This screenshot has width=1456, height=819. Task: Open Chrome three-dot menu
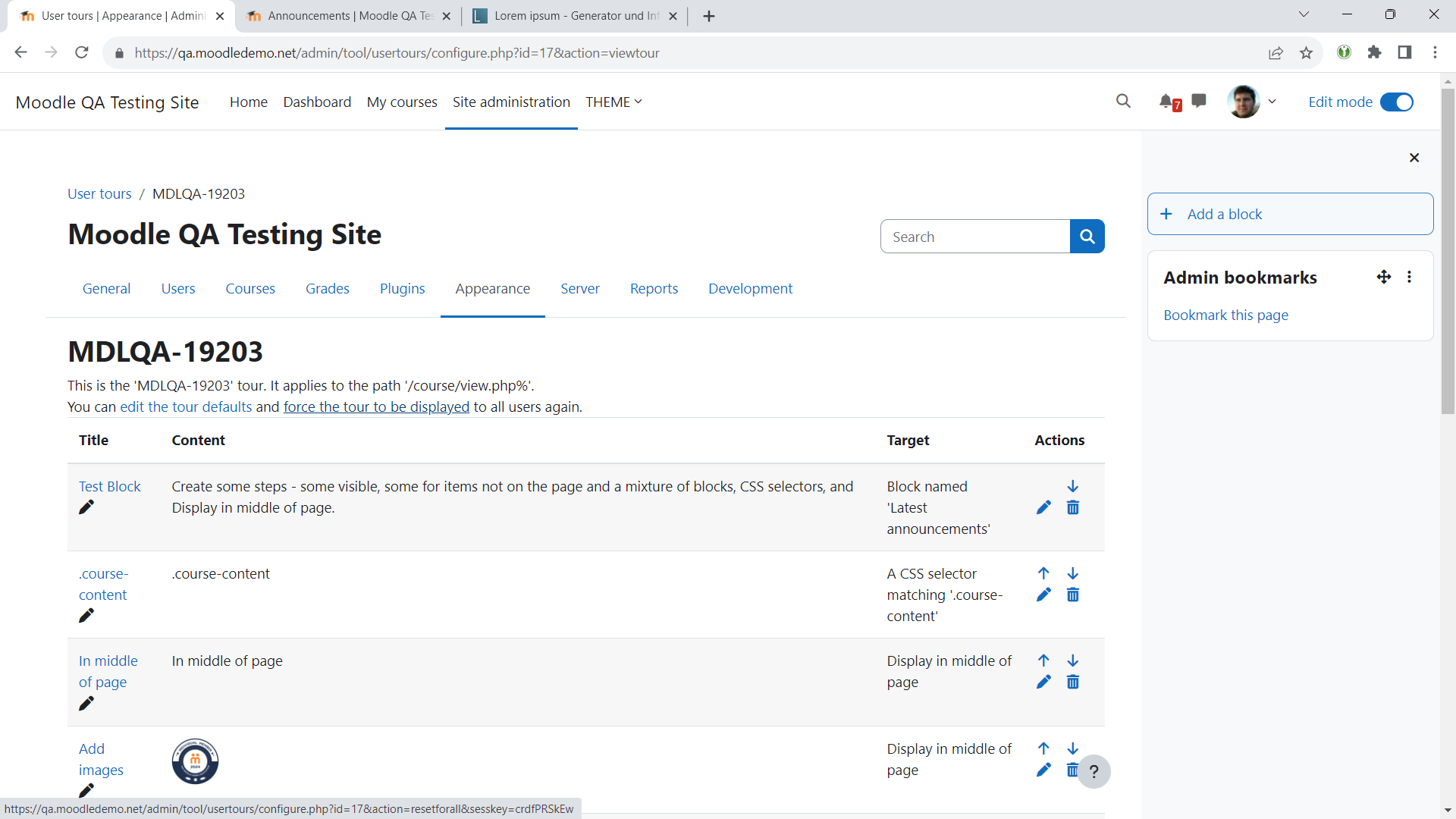[x=1435, y=52]
